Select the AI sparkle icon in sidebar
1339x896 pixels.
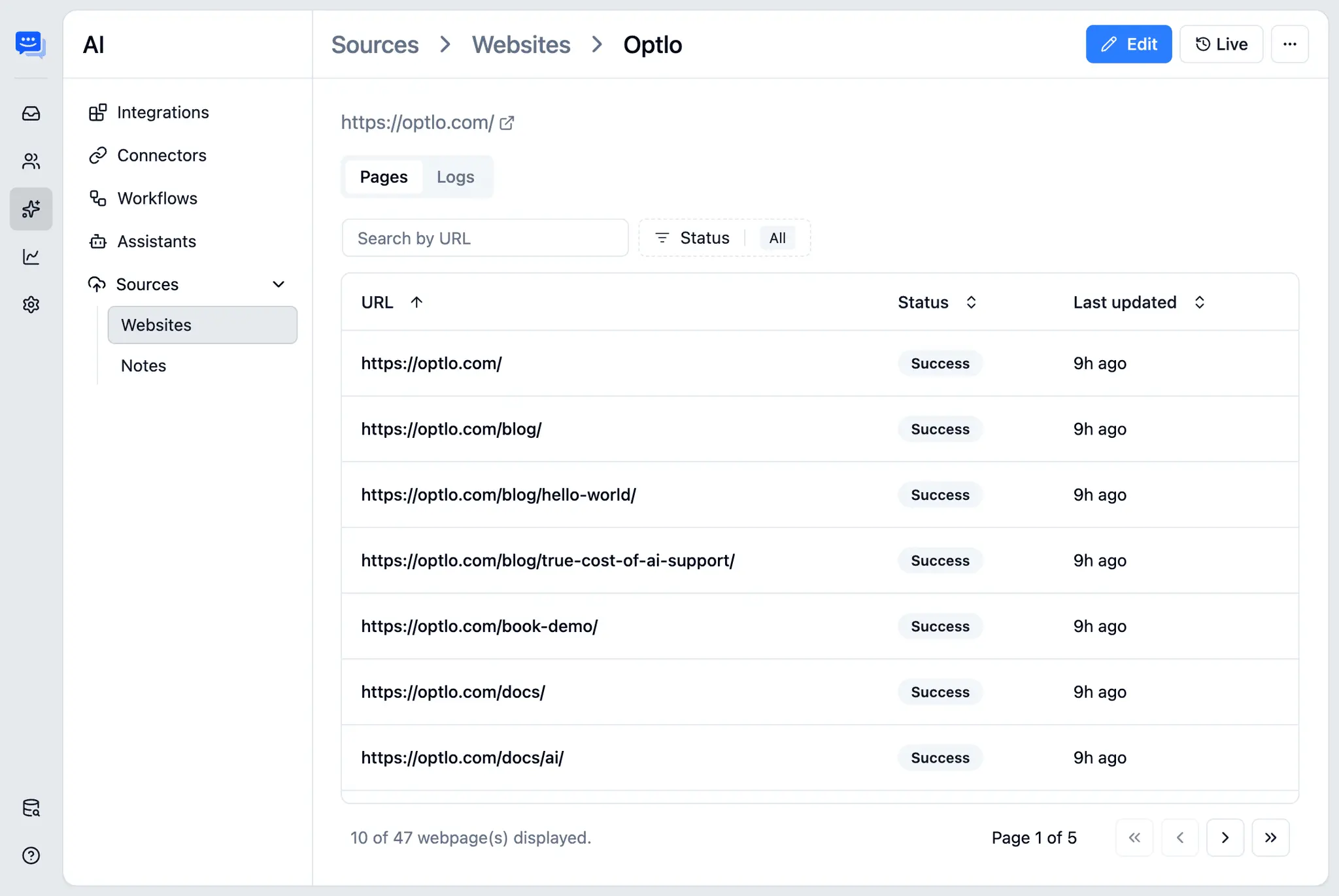tap(31, 209)
